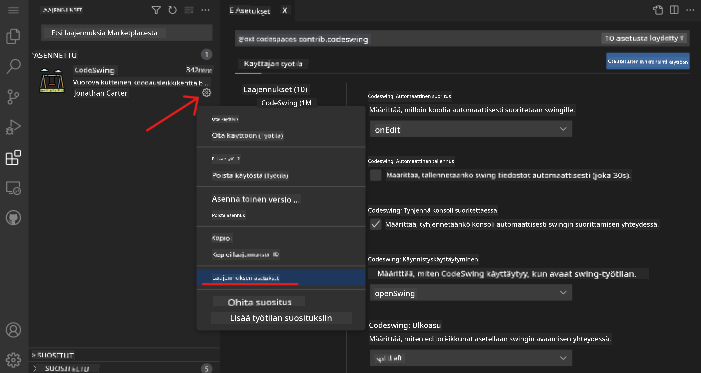
Task: Click the CodeSwing extension gear icon
Action: coord(206,93)
